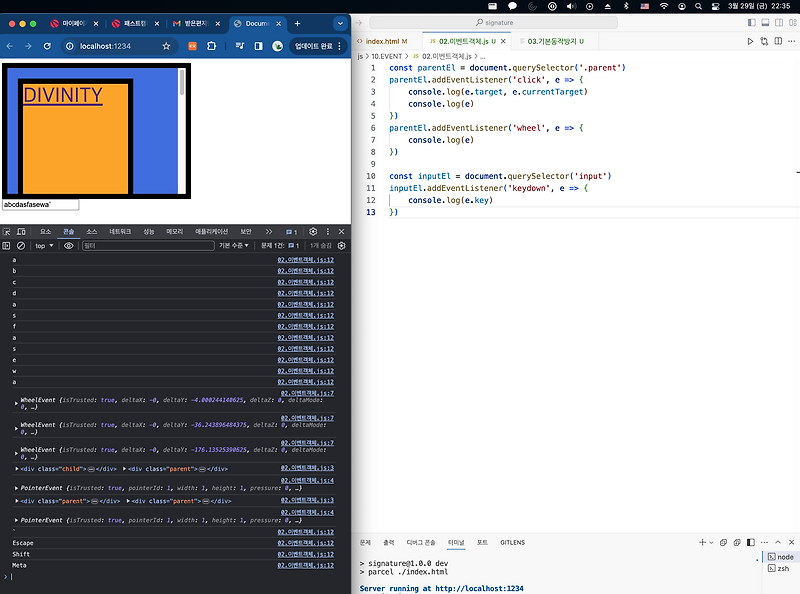Click the scrollbar in the parent box
This screenshot has height=594, width=800.
coord(182,82)
